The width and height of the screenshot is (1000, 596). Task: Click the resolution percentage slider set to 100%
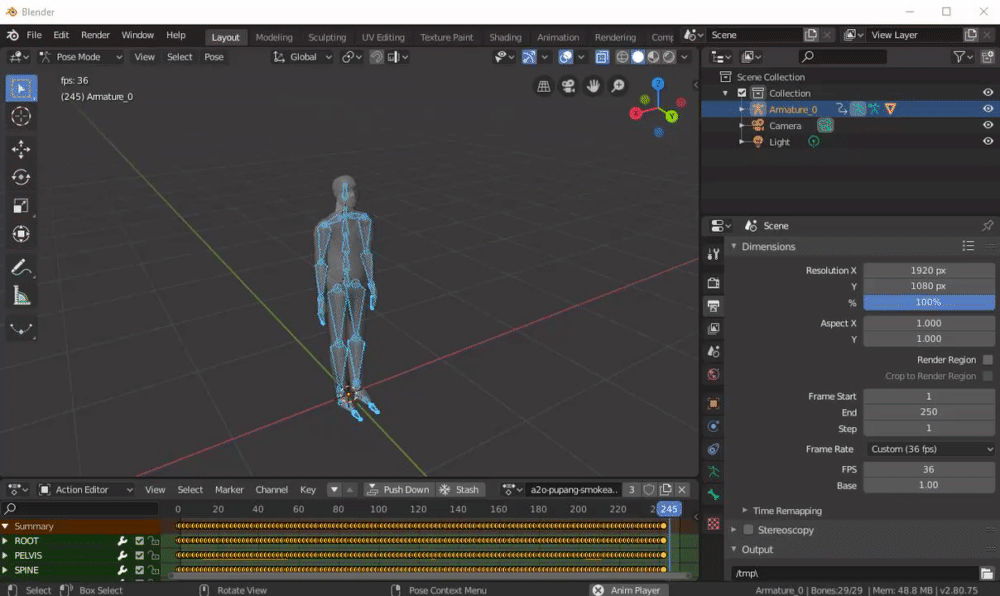click(x=929, y=302)
